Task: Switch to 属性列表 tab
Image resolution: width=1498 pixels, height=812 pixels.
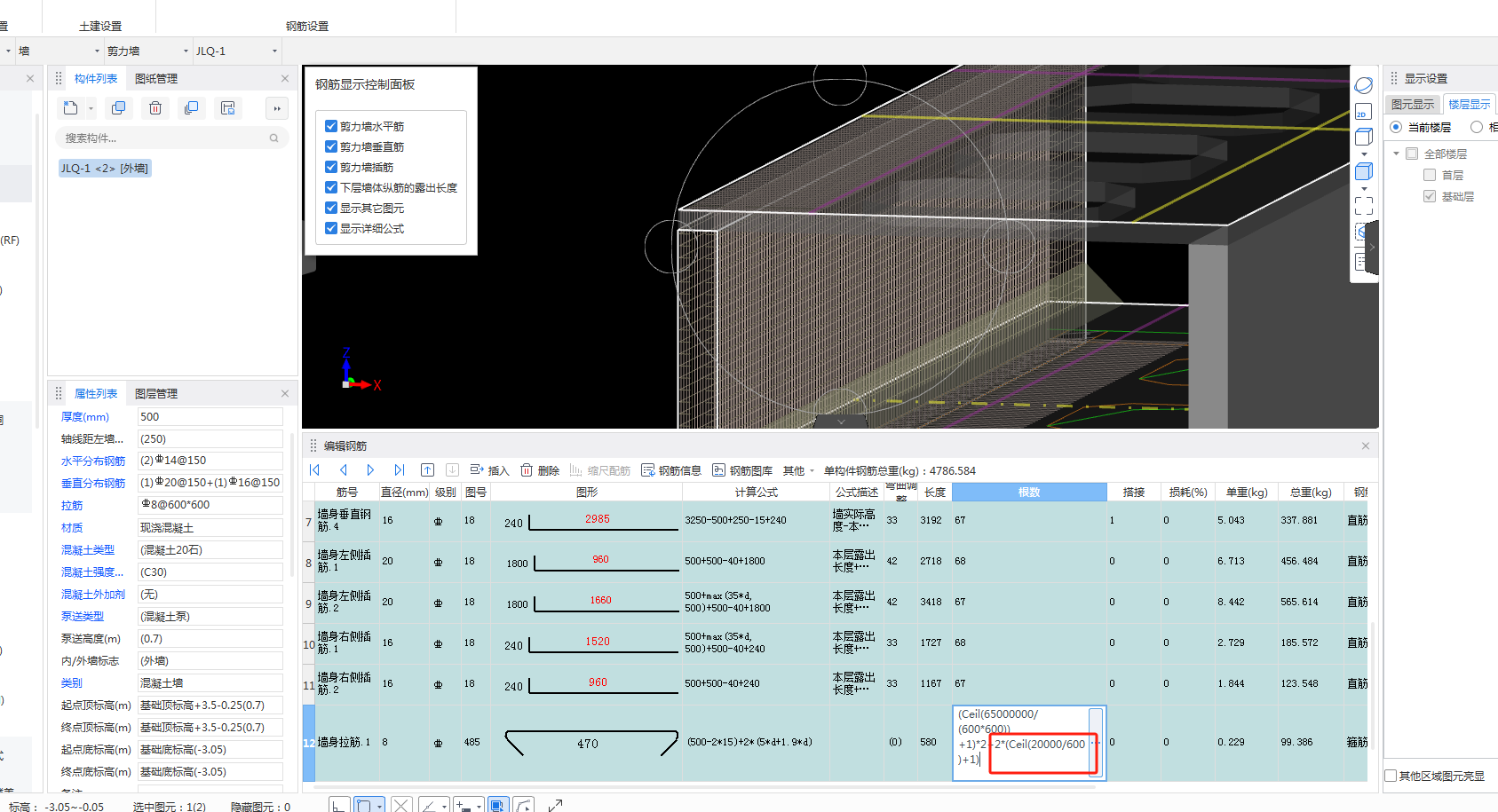Action: coord(96,393)
